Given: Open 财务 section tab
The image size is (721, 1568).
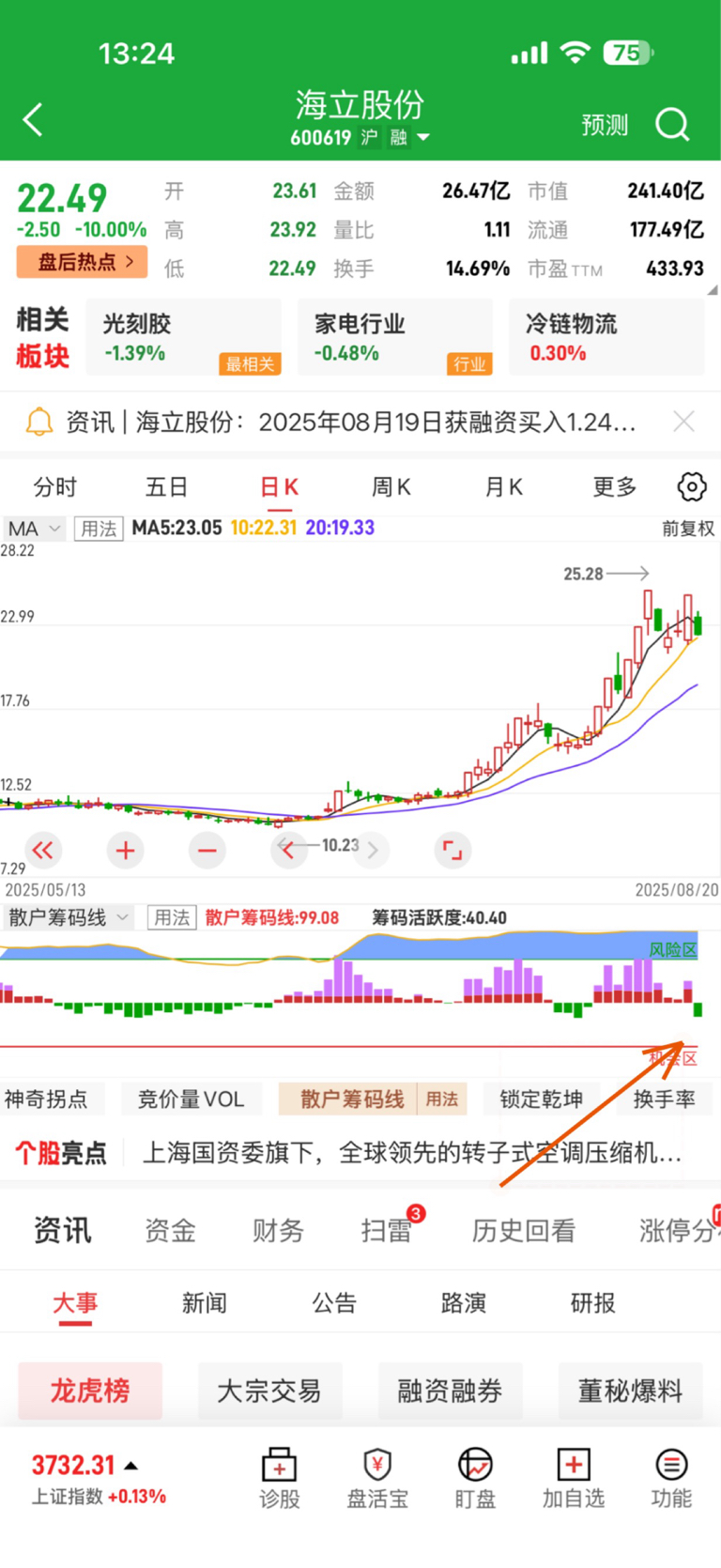Looking at the screenshot, I should click(x=278, y=1230).
